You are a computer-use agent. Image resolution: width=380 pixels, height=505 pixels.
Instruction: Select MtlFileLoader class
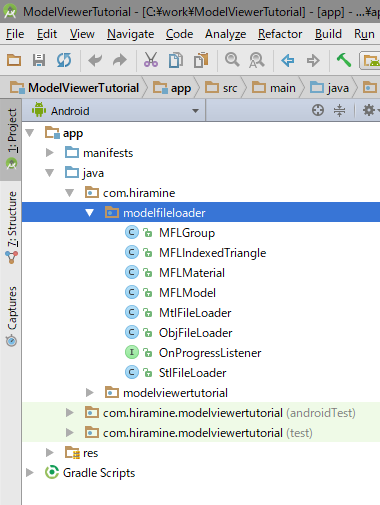(195, 313)
